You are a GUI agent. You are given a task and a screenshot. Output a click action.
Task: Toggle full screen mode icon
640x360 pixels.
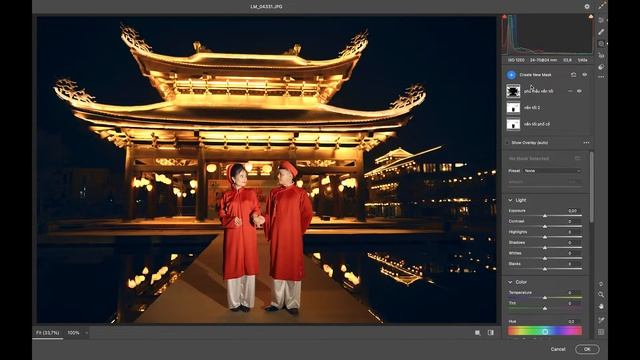pos(602,6)
